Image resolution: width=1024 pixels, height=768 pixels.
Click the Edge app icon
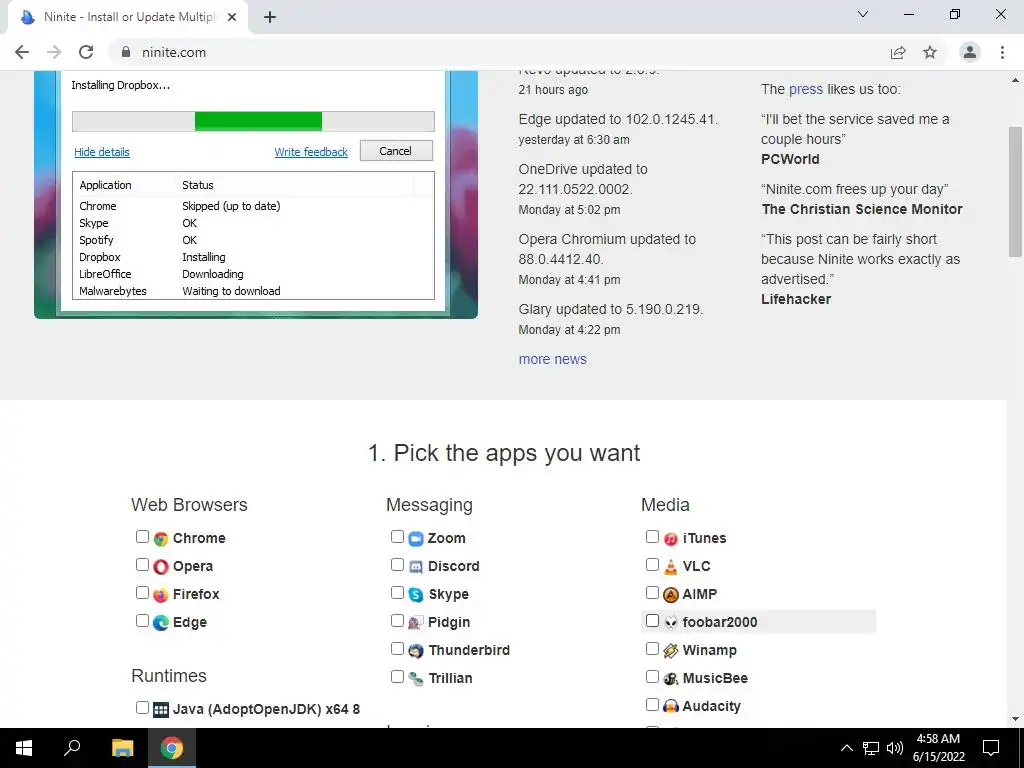pyautogui.click(x=161, y=623)
